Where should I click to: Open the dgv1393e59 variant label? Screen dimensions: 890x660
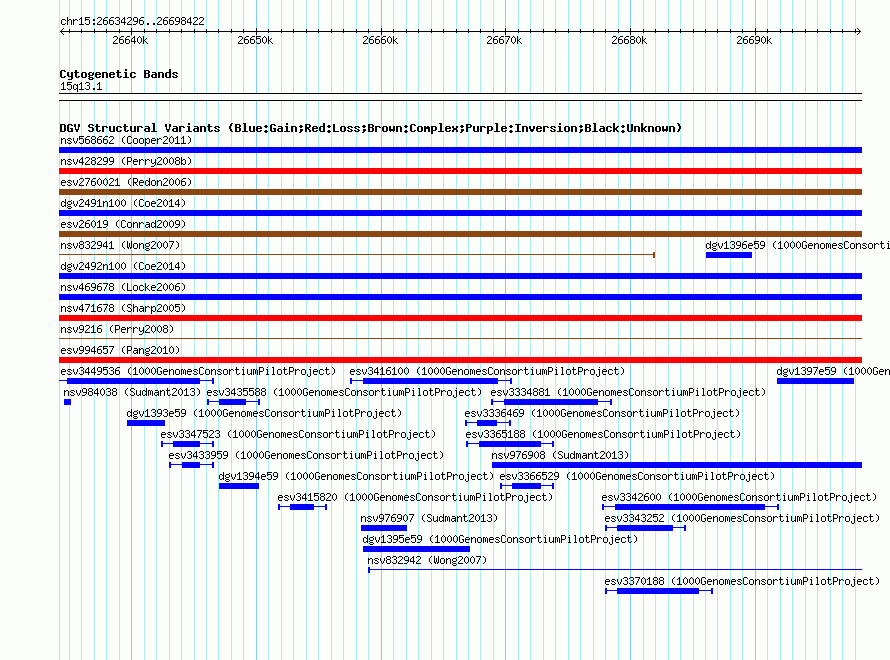click(x=264, y=413)
